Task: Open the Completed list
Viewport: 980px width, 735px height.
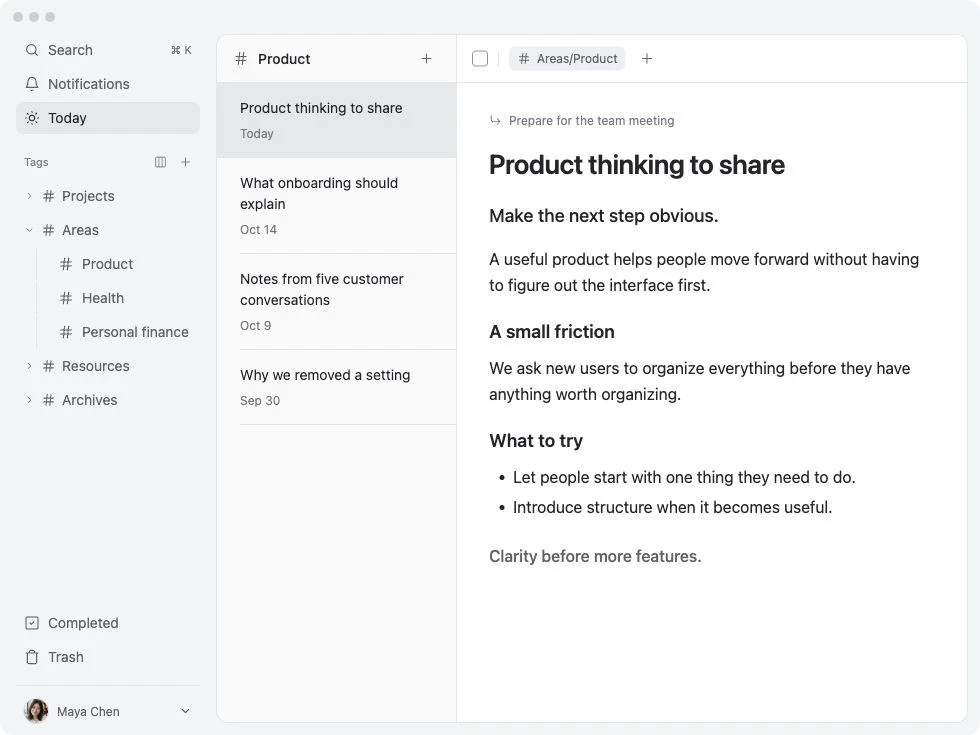Action: click(x=108, y=623)
